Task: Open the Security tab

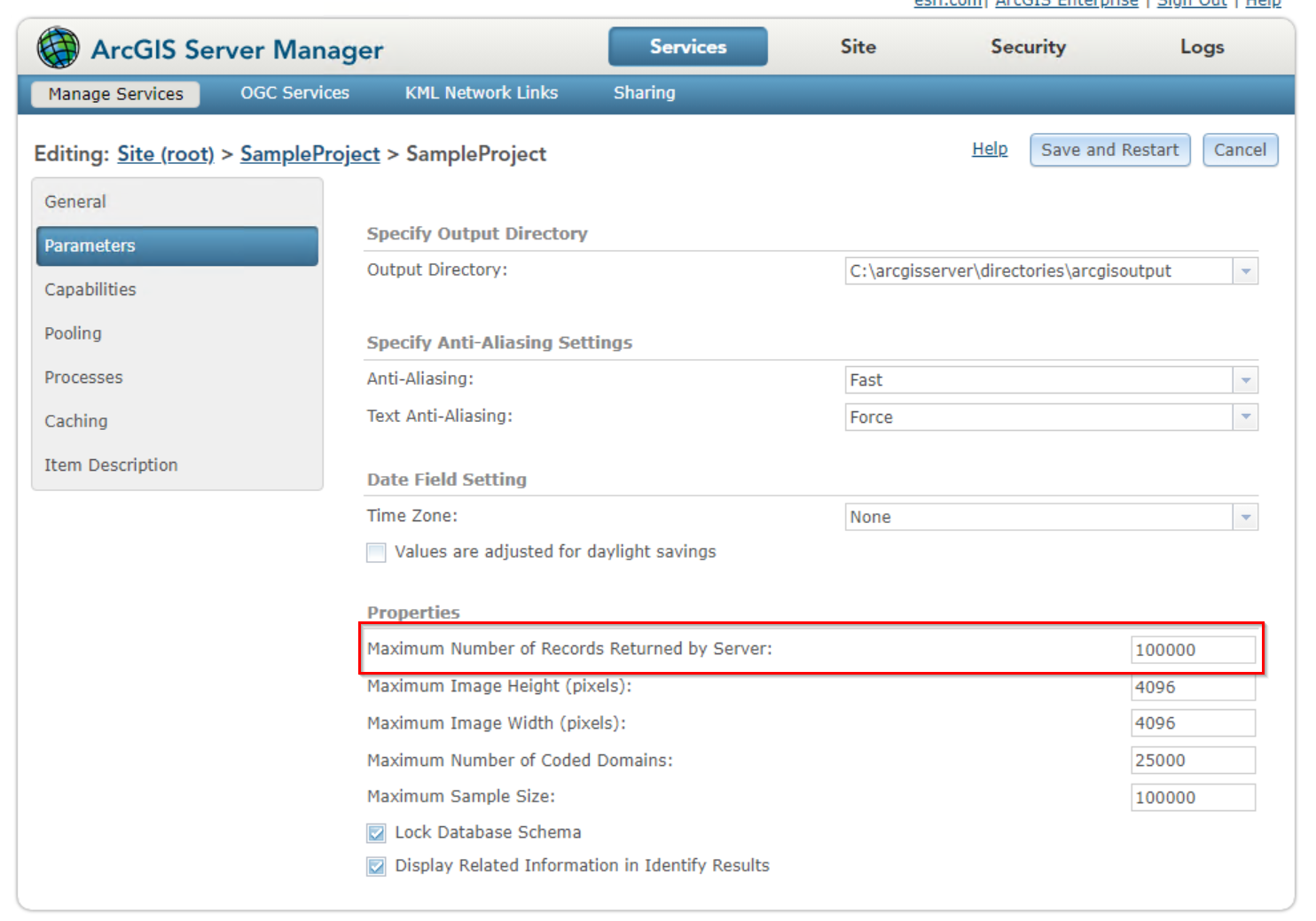Action: [x=1028, y=47]
